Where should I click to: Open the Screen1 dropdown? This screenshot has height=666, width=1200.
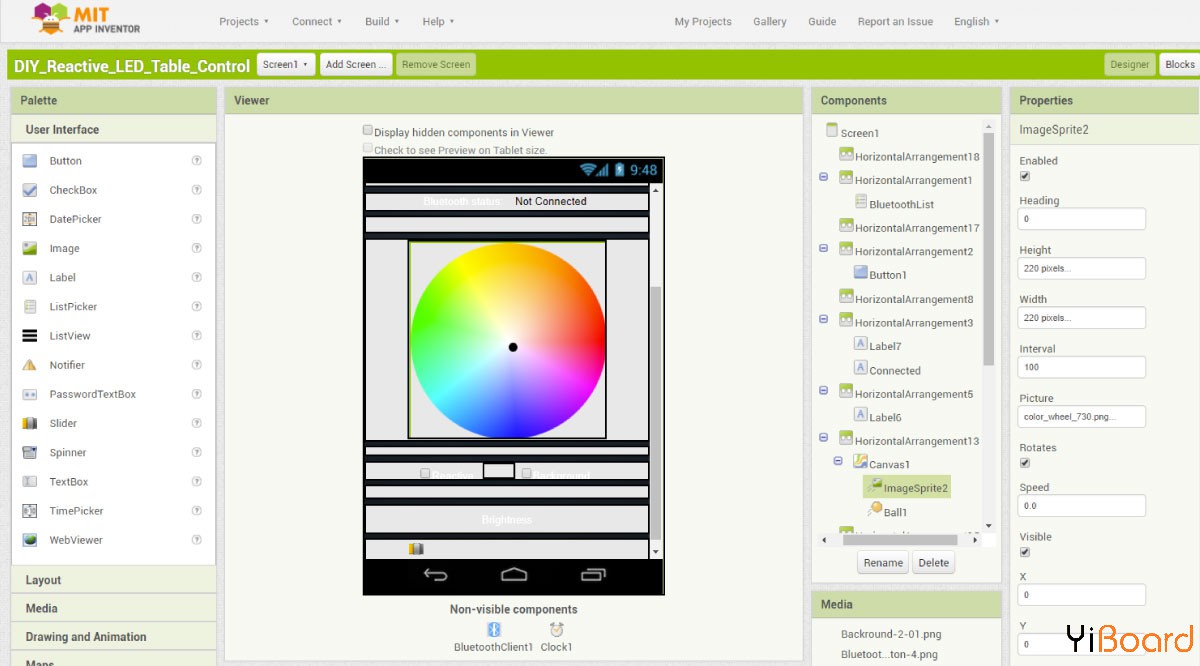pos(285,64)
